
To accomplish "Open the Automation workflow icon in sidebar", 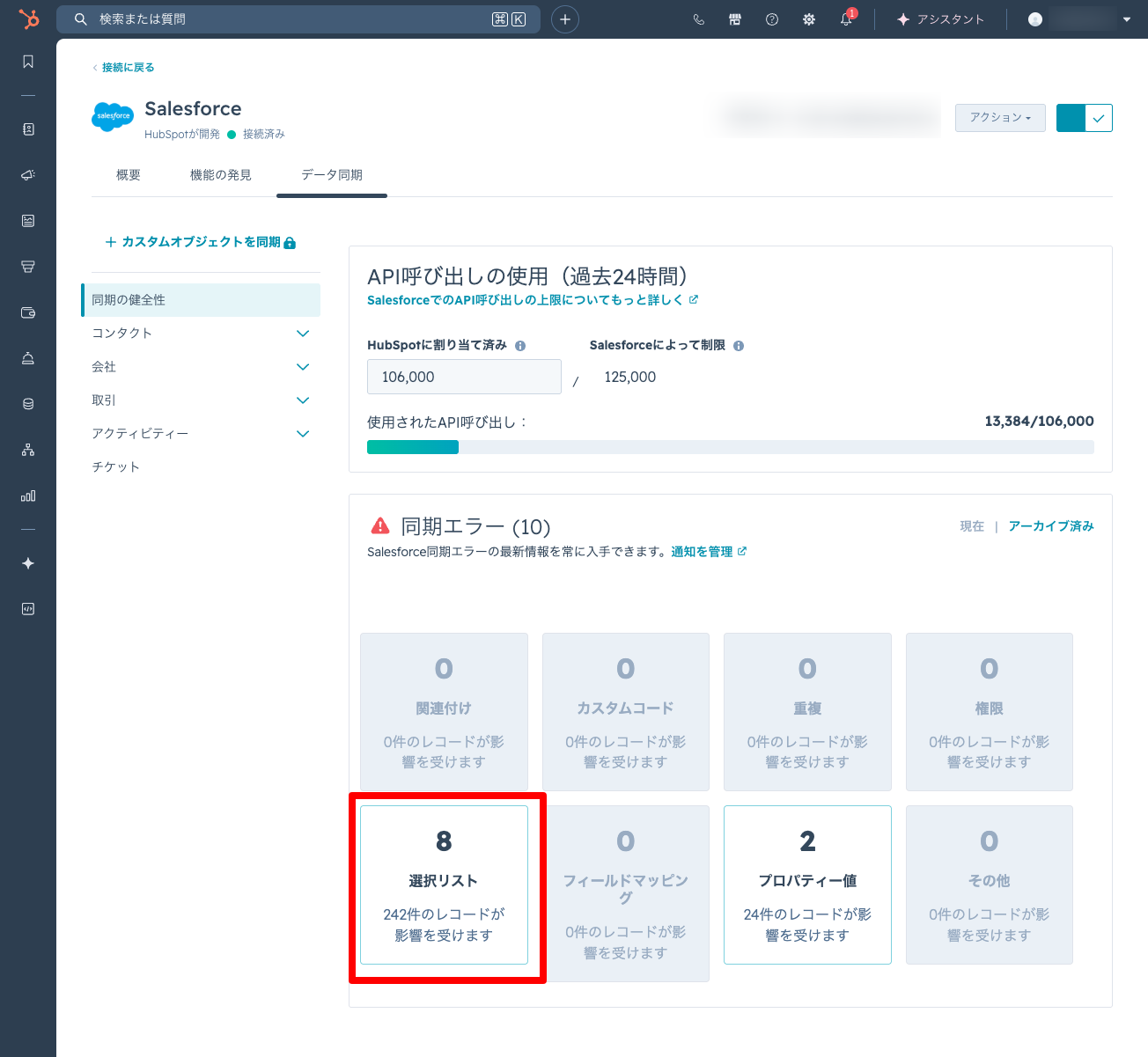I will 28,450.
